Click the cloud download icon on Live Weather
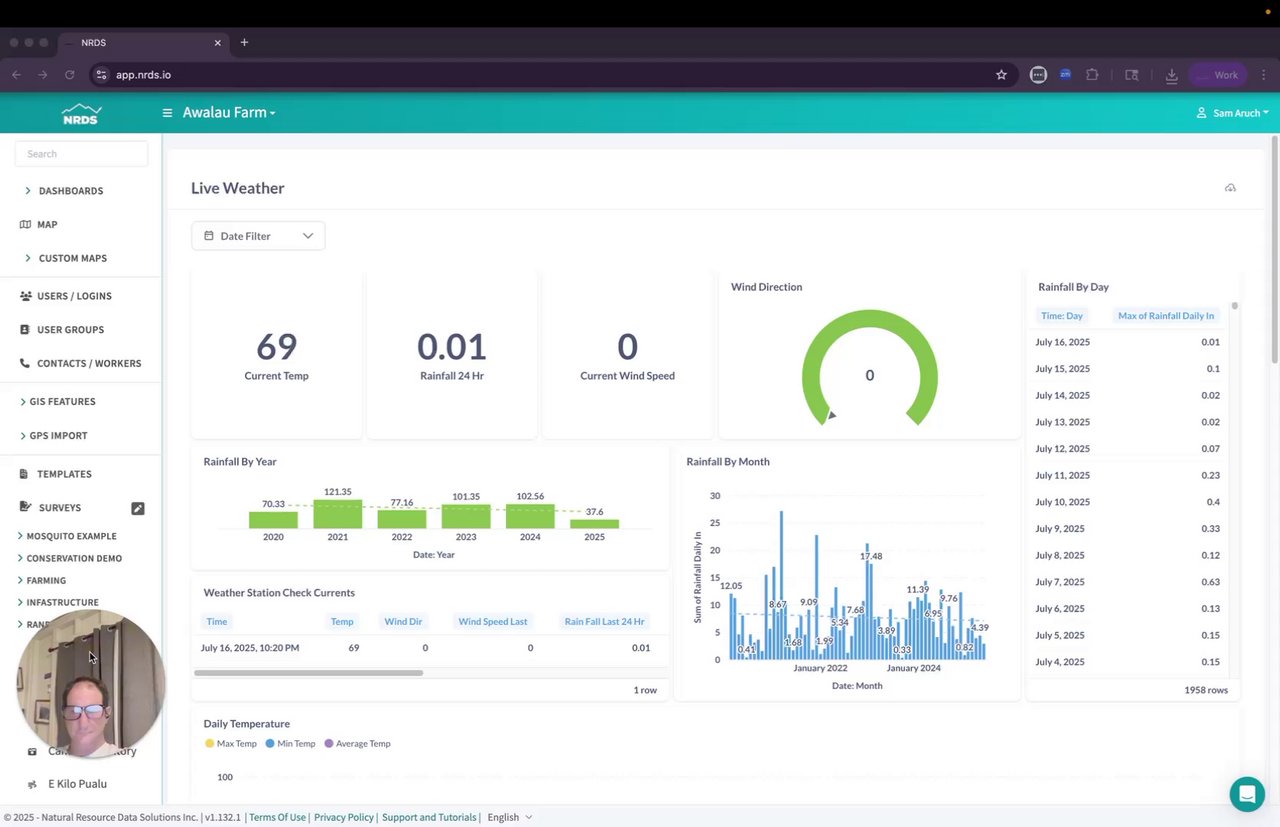Screen dimensions: 1280x827 (x=1230, y=188)
